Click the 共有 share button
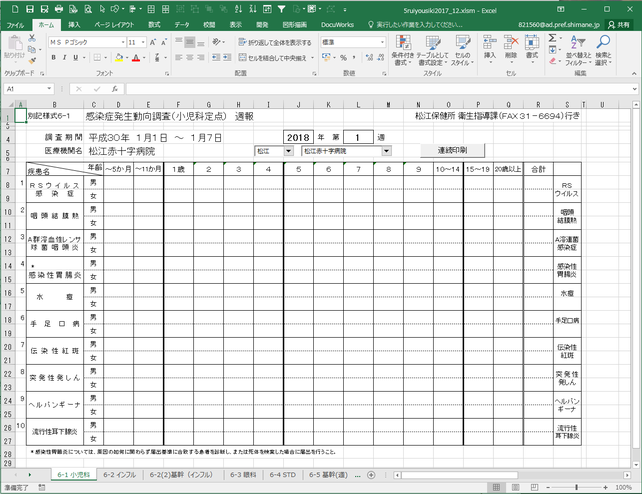The image size is (642, 494). (619, 25)
